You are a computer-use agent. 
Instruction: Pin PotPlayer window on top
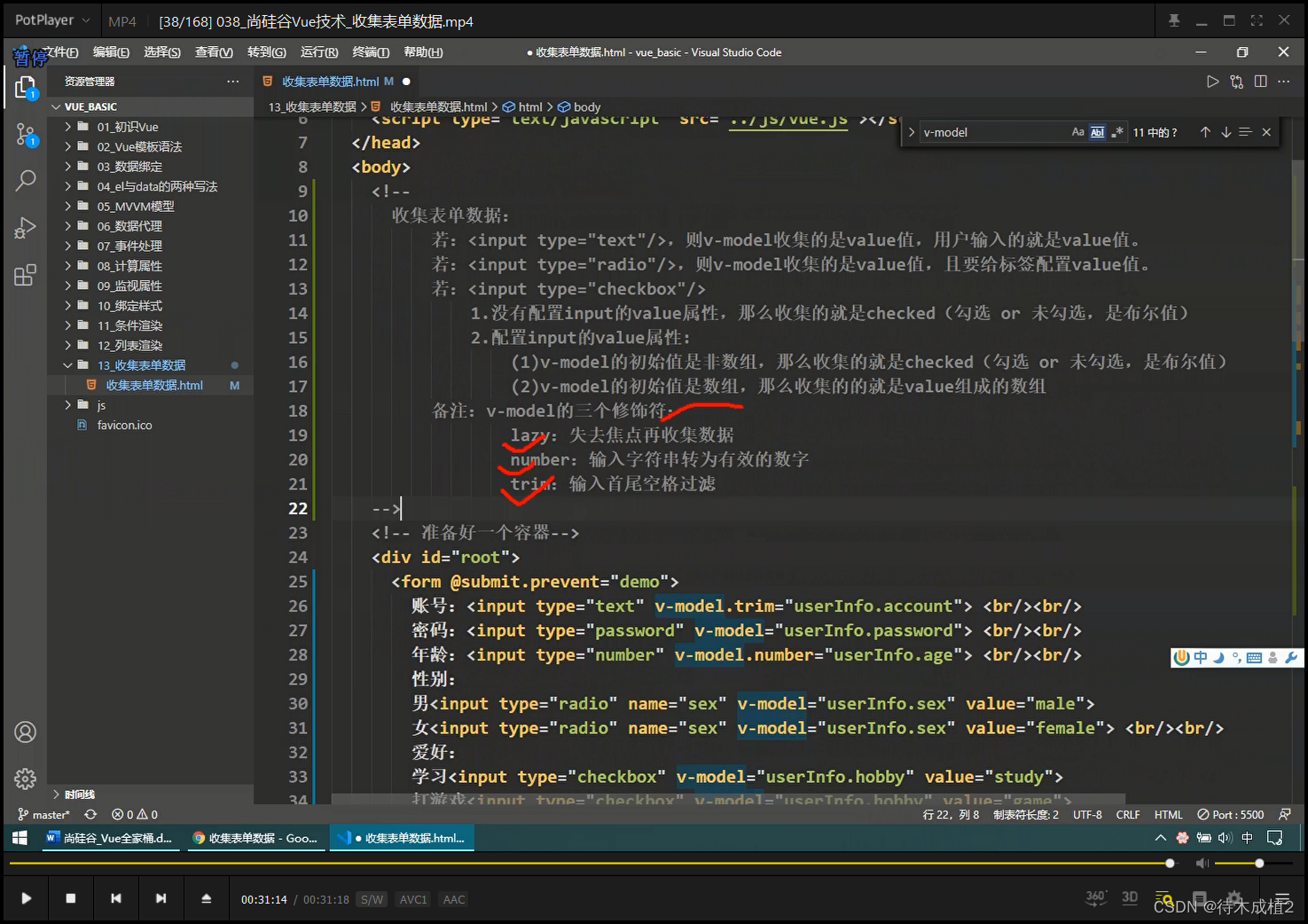tap(1174, 20)
